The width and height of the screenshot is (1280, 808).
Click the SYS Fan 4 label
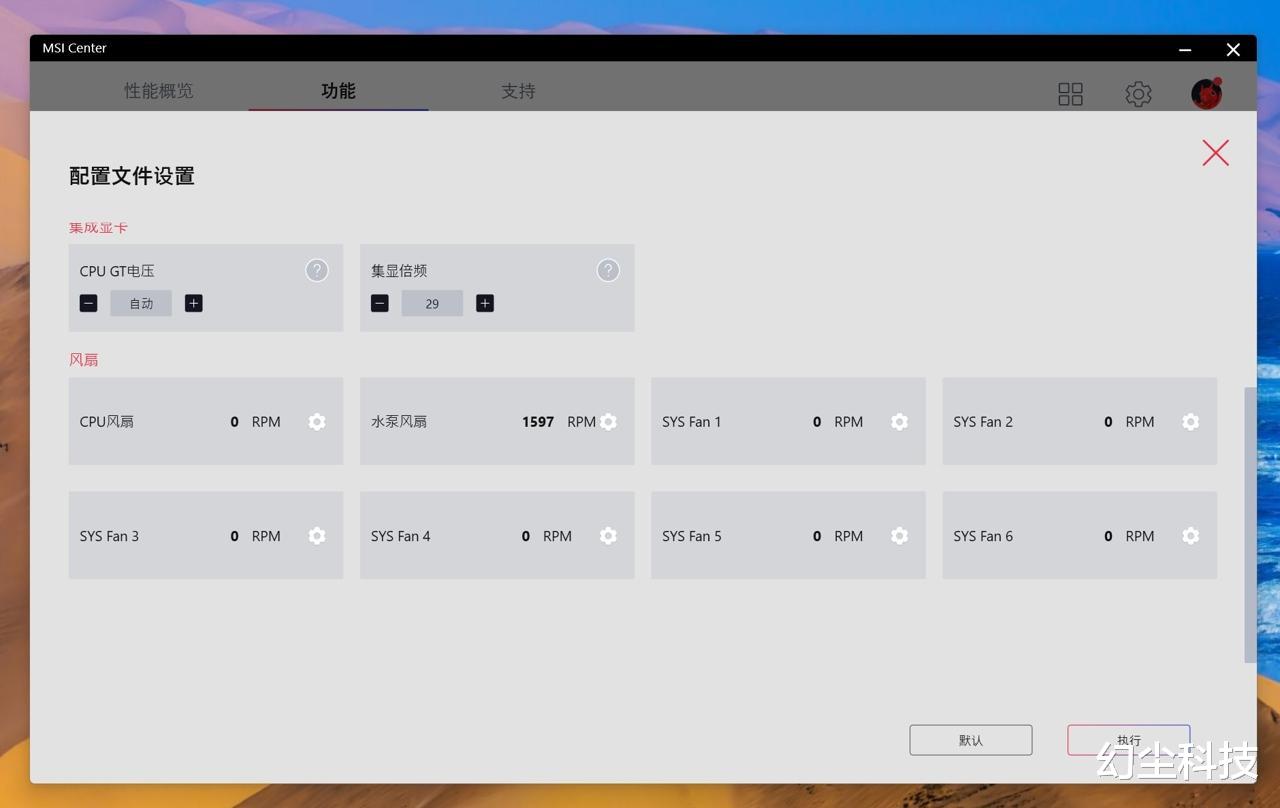[x=400, y=536]
